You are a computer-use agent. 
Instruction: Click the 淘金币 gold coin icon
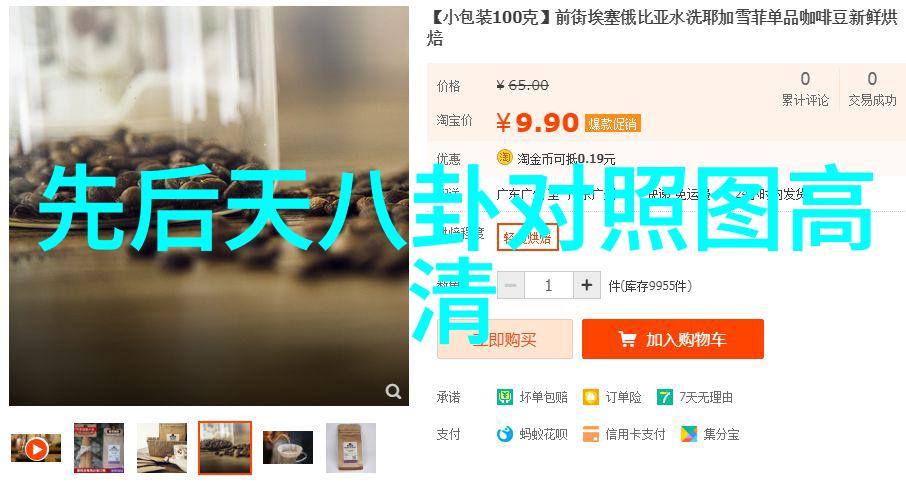pyautogui.click(x=505, y=157)
